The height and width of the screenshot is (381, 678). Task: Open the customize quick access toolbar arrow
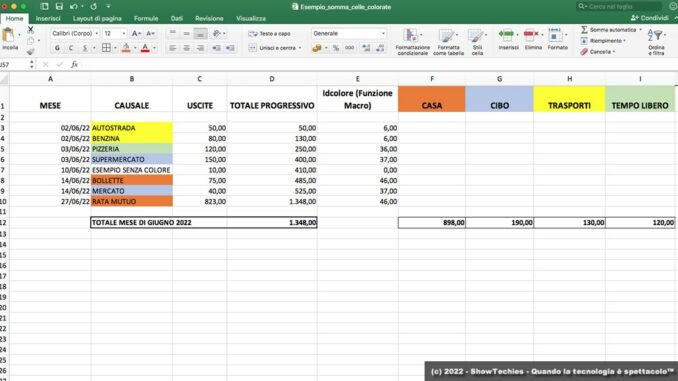coord(108,6)
